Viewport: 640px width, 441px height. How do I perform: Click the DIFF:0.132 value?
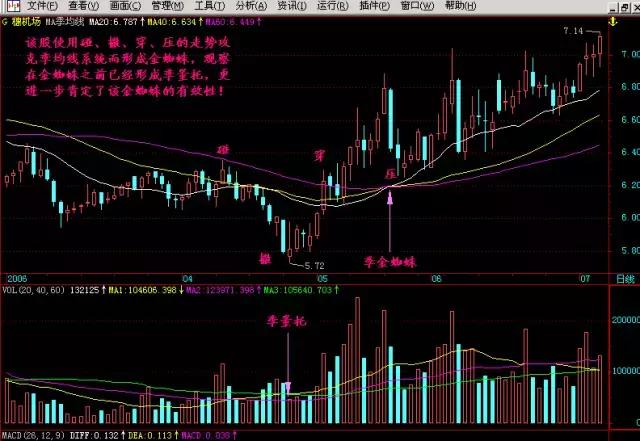coord(94,435)
